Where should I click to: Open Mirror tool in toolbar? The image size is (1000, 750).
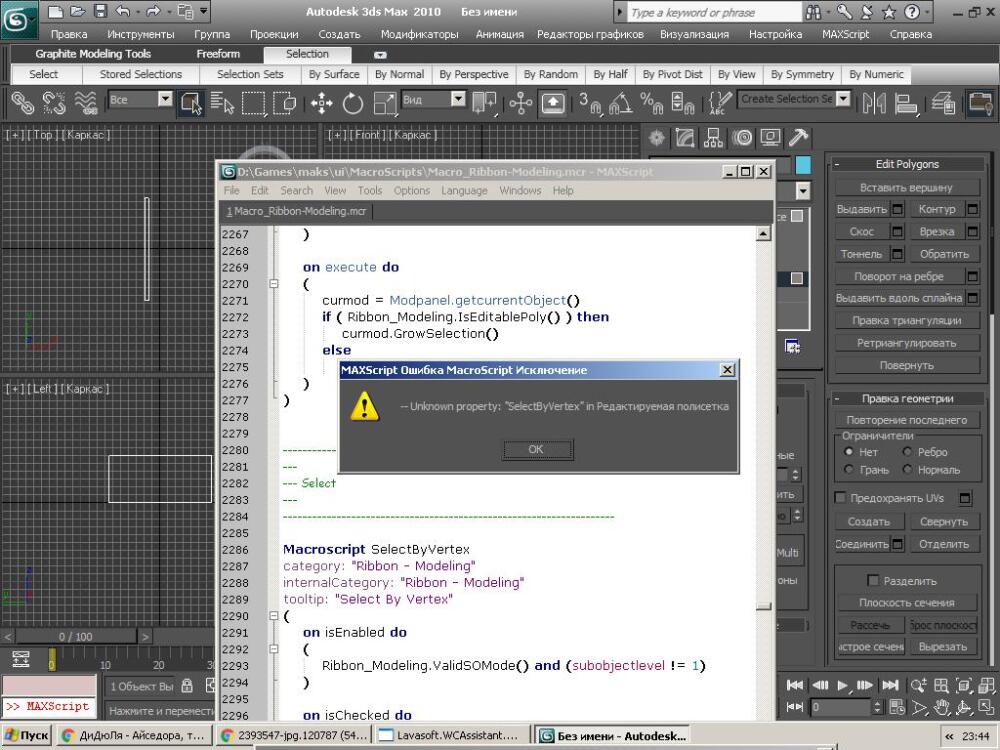click(x=874, y=102)
